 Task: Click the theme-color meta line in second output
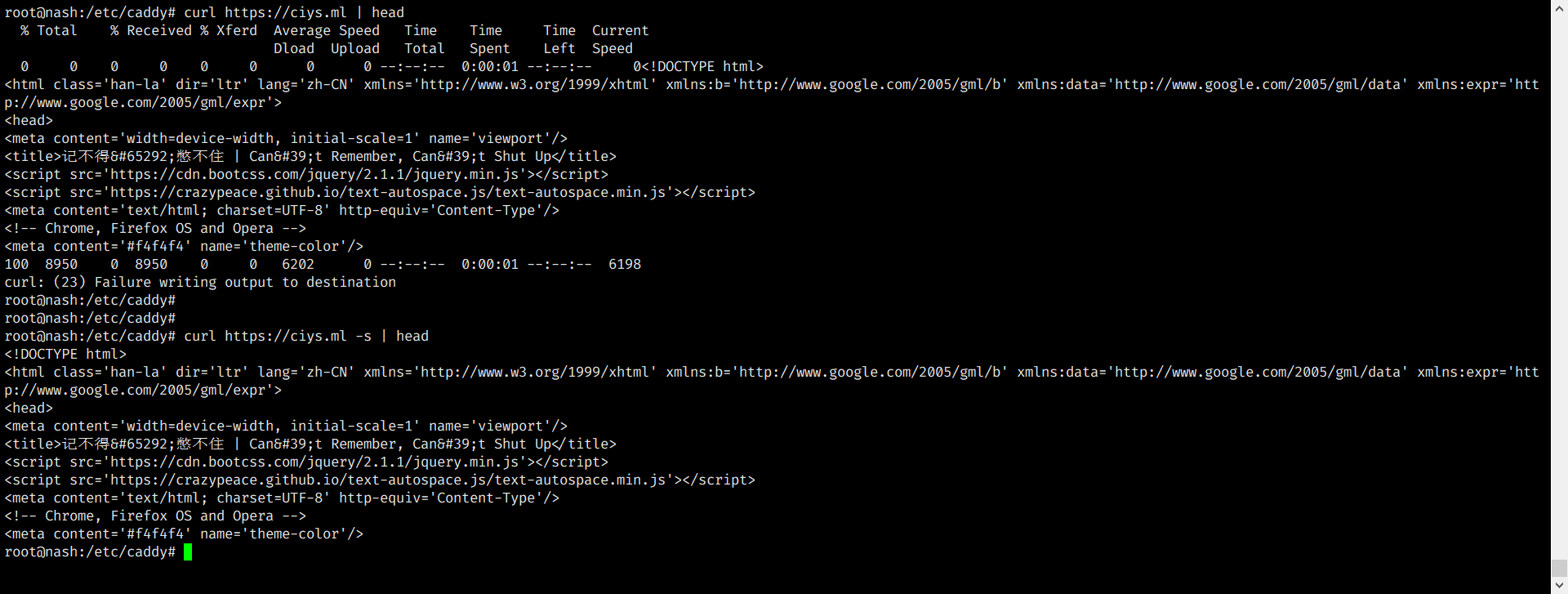[184, 534]
